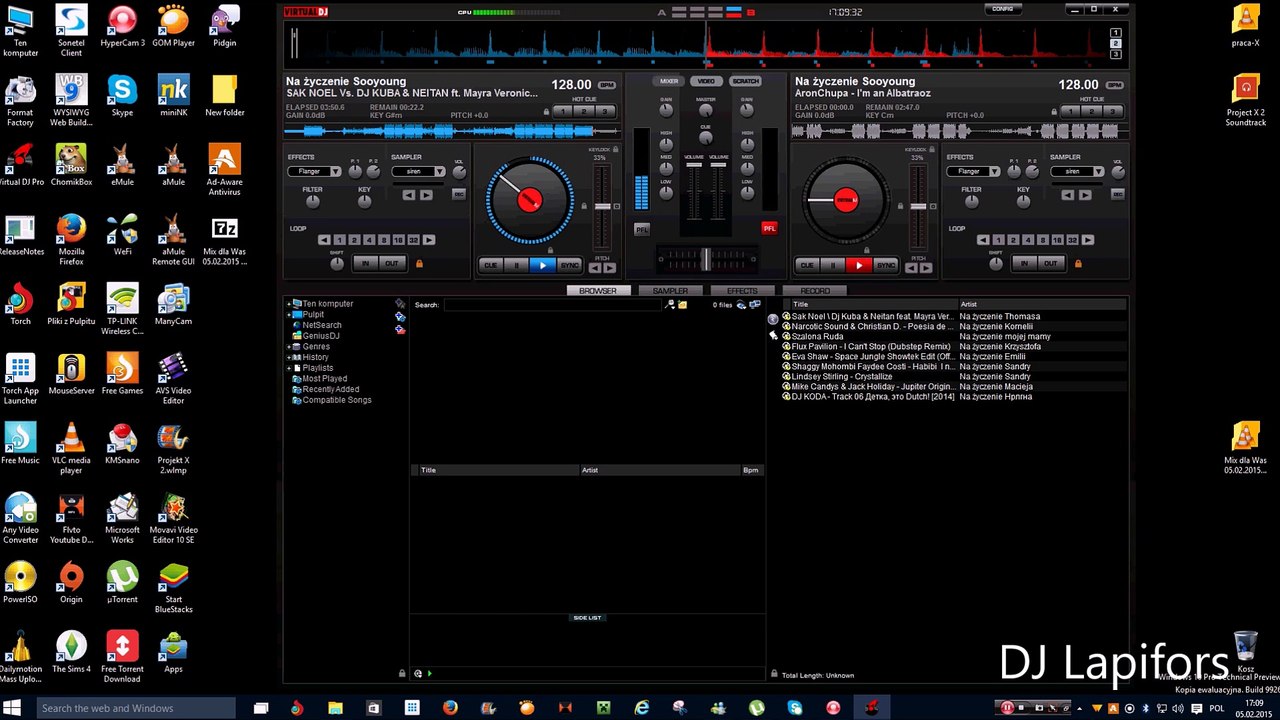Click the browser Search field

(x=555, y=305)
